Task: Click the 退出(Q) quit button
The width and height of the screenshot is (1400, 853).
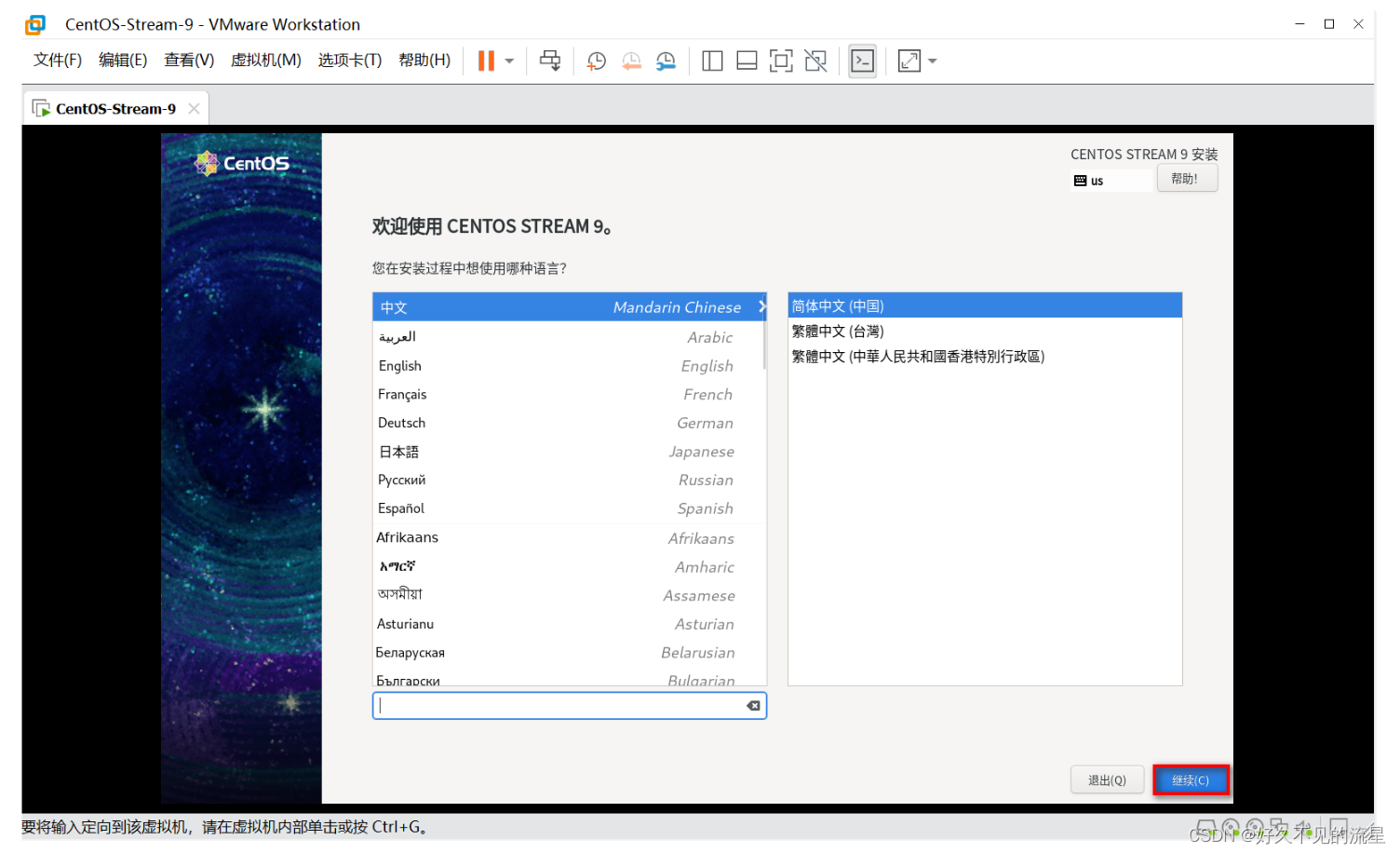Action: 1107,780
